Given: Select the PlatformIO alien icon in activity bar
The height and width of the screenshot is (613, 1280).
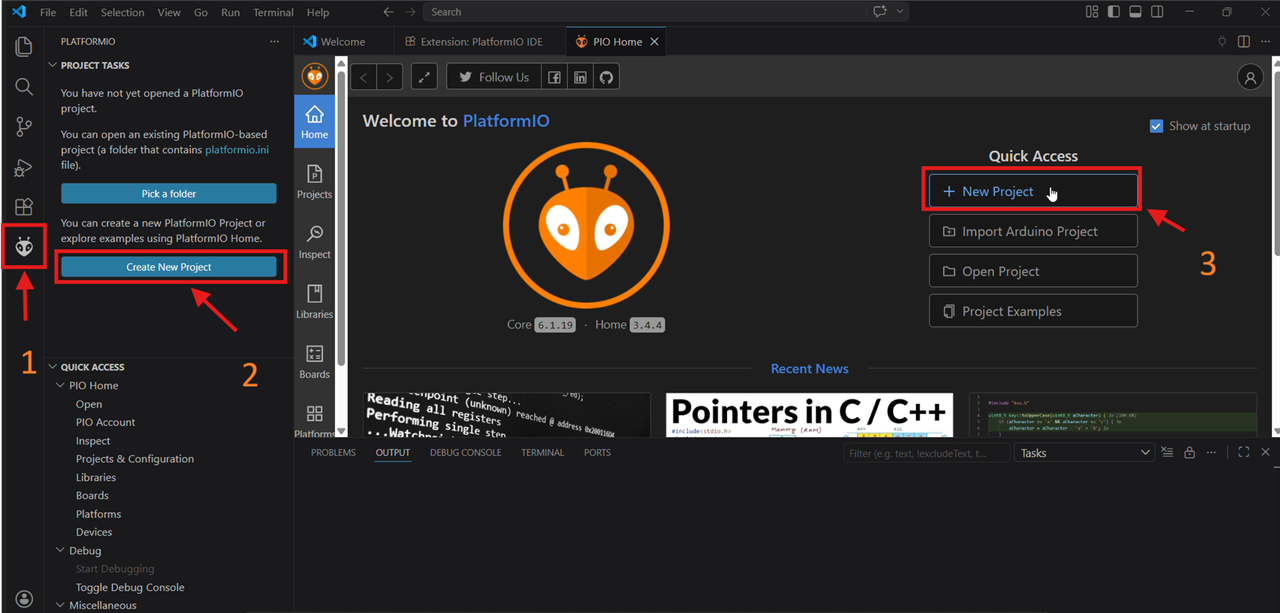Looking at the screenshot, I should pos(24,247).
